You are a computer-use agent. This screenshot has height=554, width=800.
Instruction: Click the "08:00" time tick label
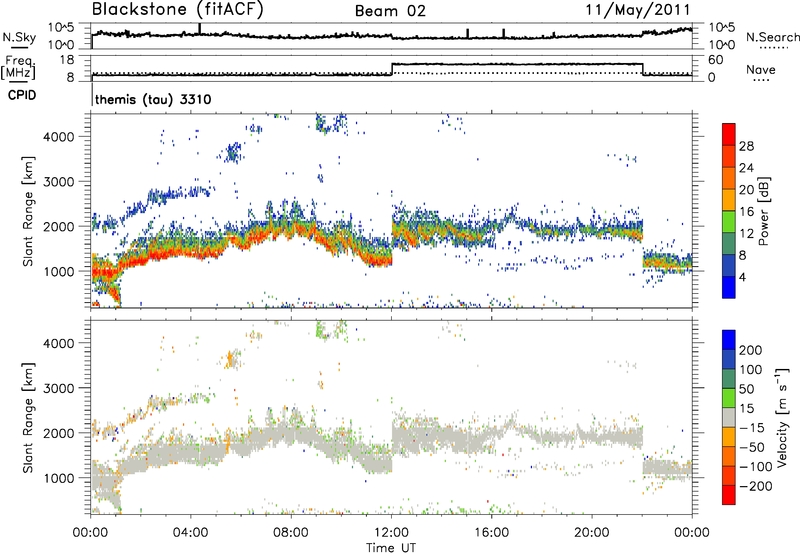pyautogui.click(x=291, y=533)
